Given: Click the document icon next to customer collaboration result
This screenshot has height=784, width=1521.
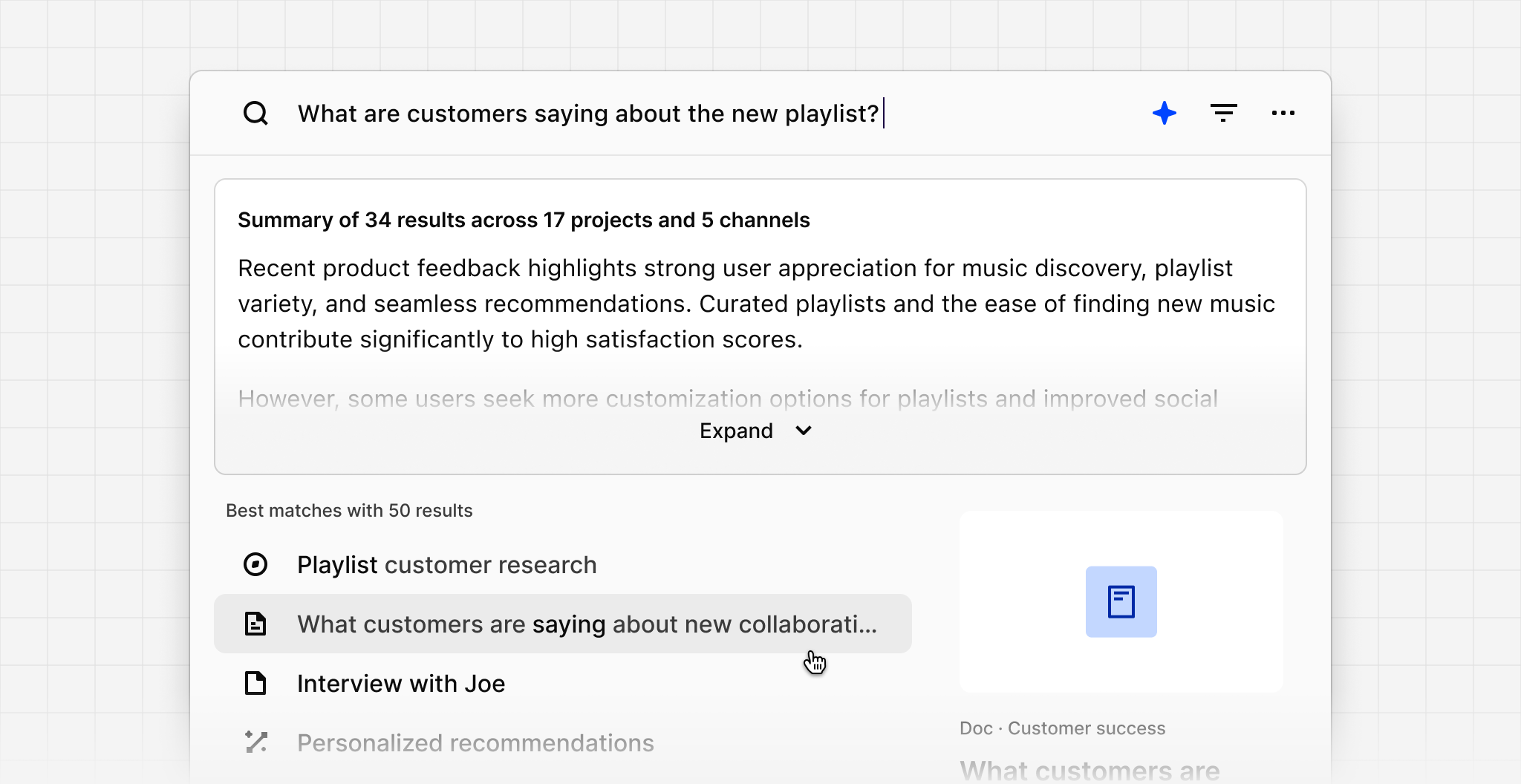Looking at the screenshot, I should pyautogui.click(x=255, y=624).
